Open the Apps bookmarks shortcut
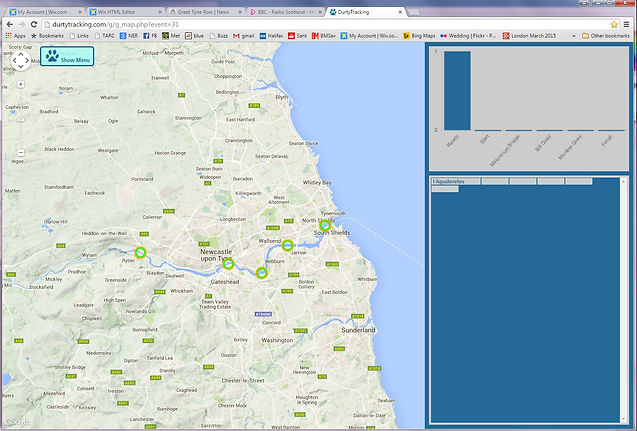Viewport: 637px width, 431px height. (15, 36)
